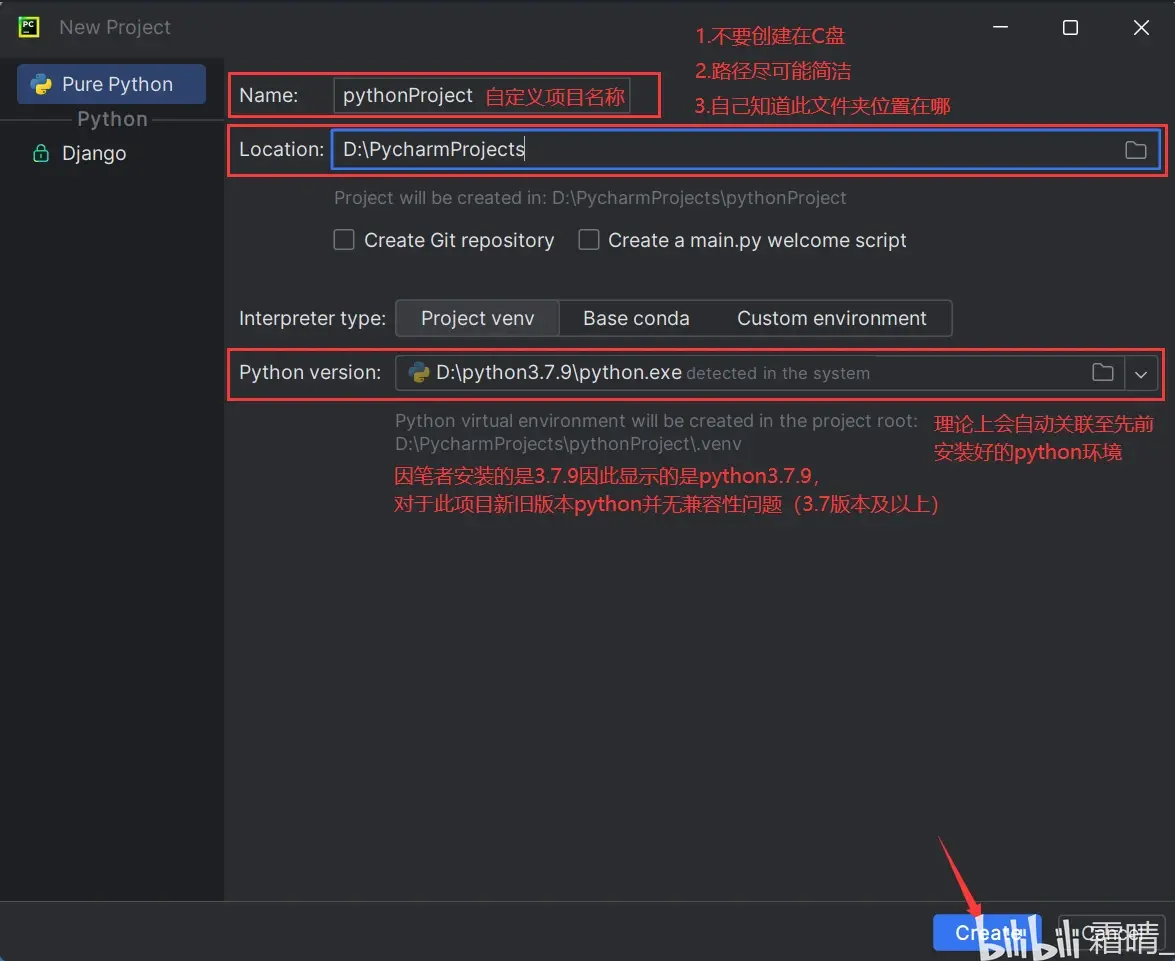
Task: Enable Create Git repository checkbox
Action: coord(344,240)
